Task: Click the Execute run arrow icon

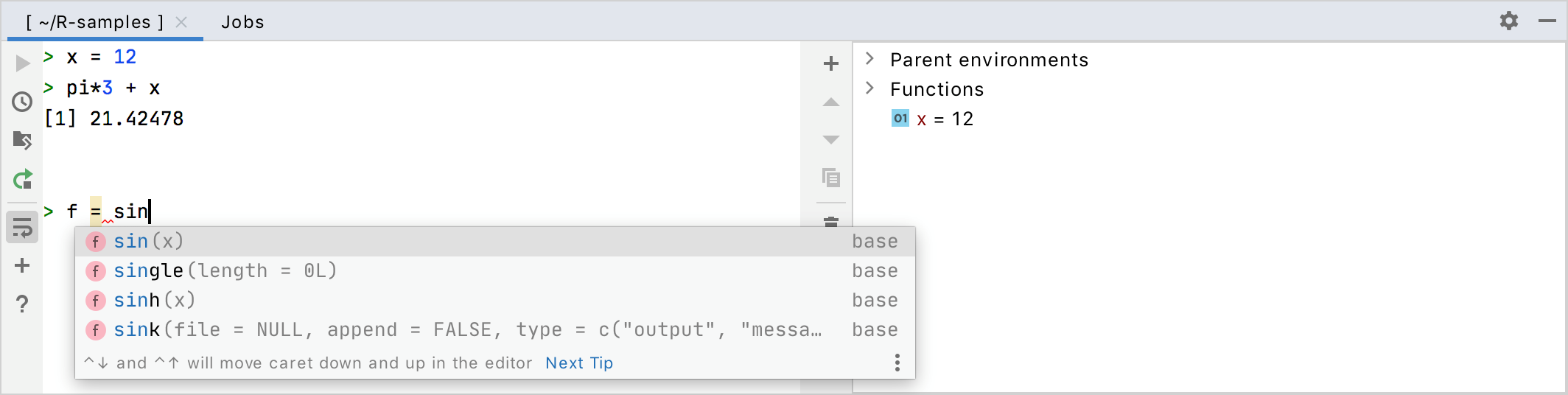Action: point(23,63)
